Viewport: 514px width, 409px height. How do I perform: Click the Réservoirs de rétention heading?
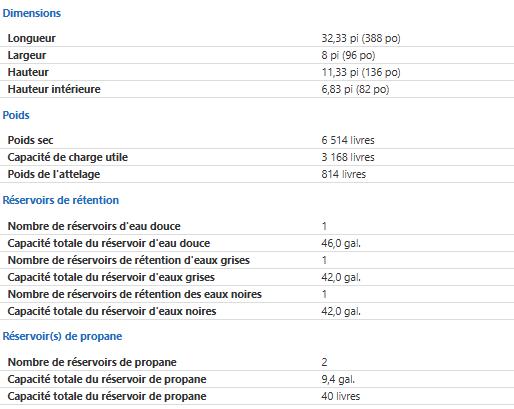pos(61,200)
